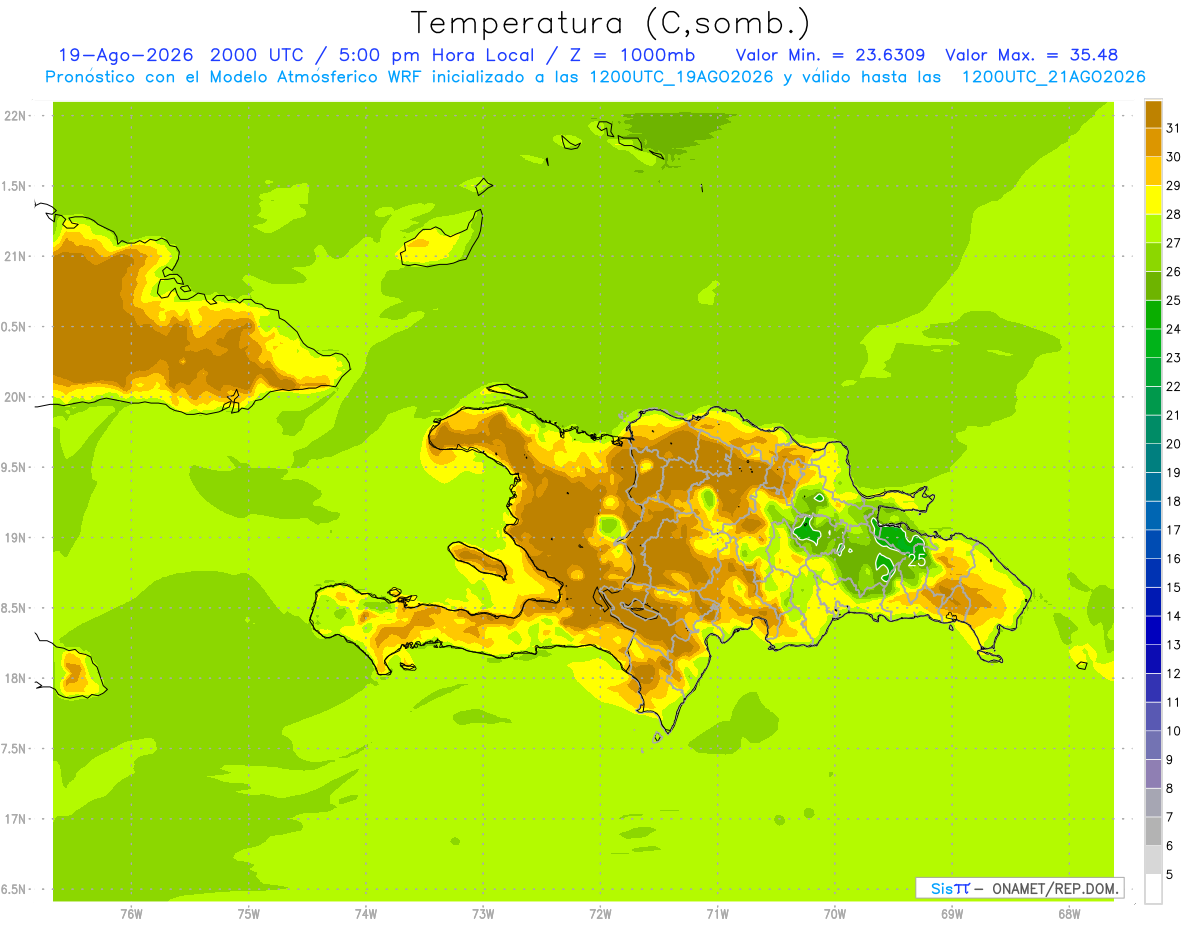Image resolution: width=1200 pixels, height=927 pixels.
Task: Click the '17N' latitude axis label
Action: pos(17,819)
